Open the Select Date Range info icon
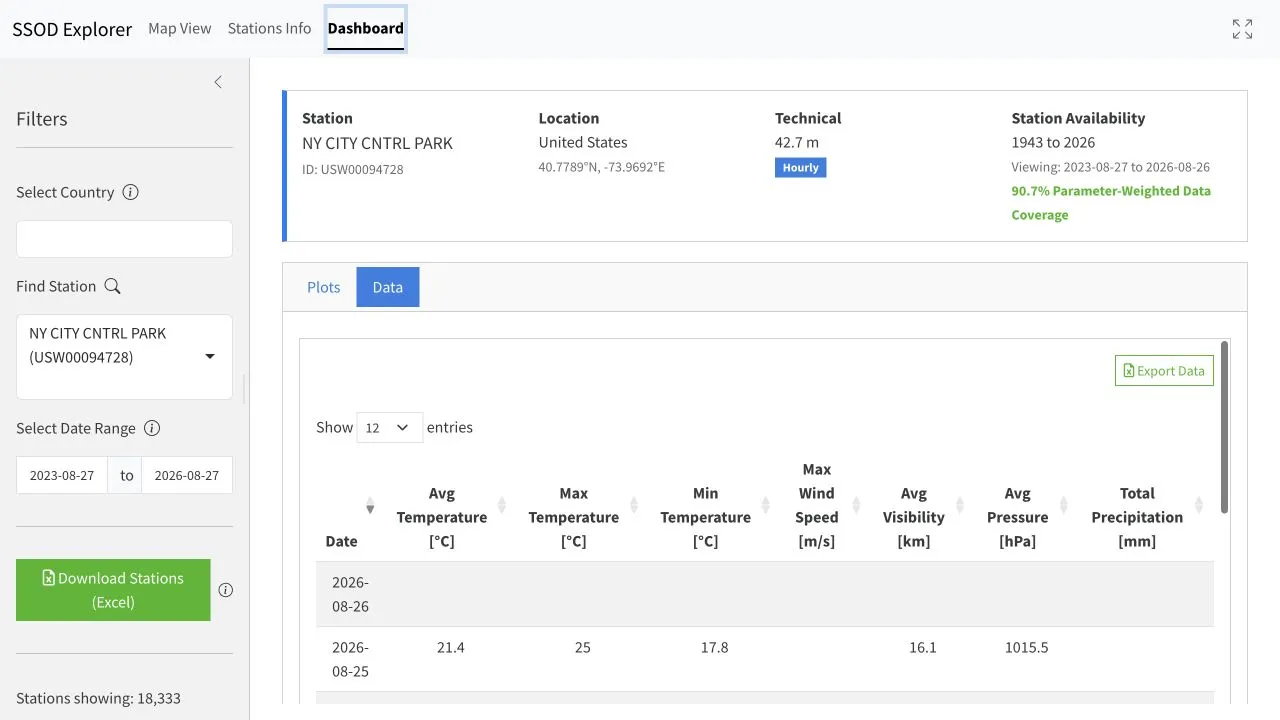Viewport: 1280px width, 720px height. pyautogui.click(x=152, y=428)
